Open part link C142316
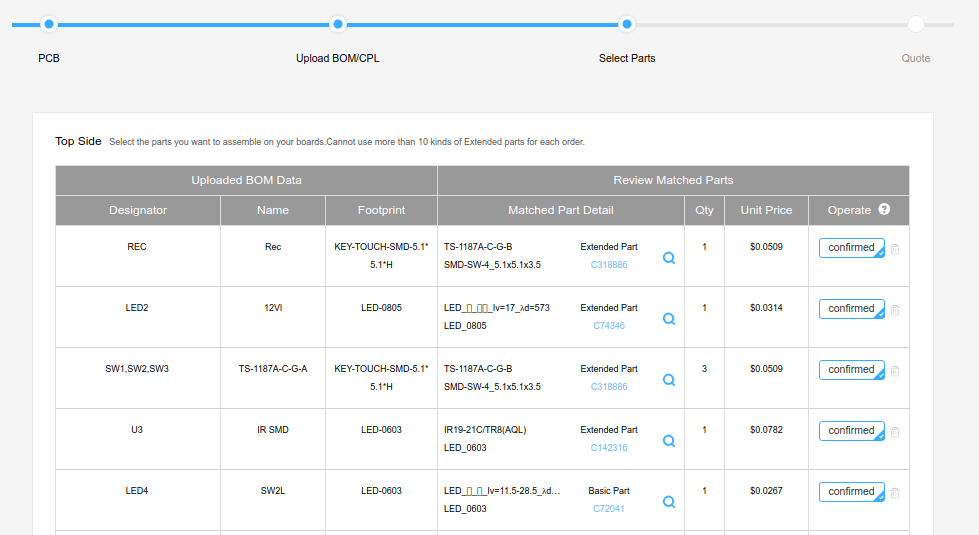The image size is (979, 535). (609, 448)
